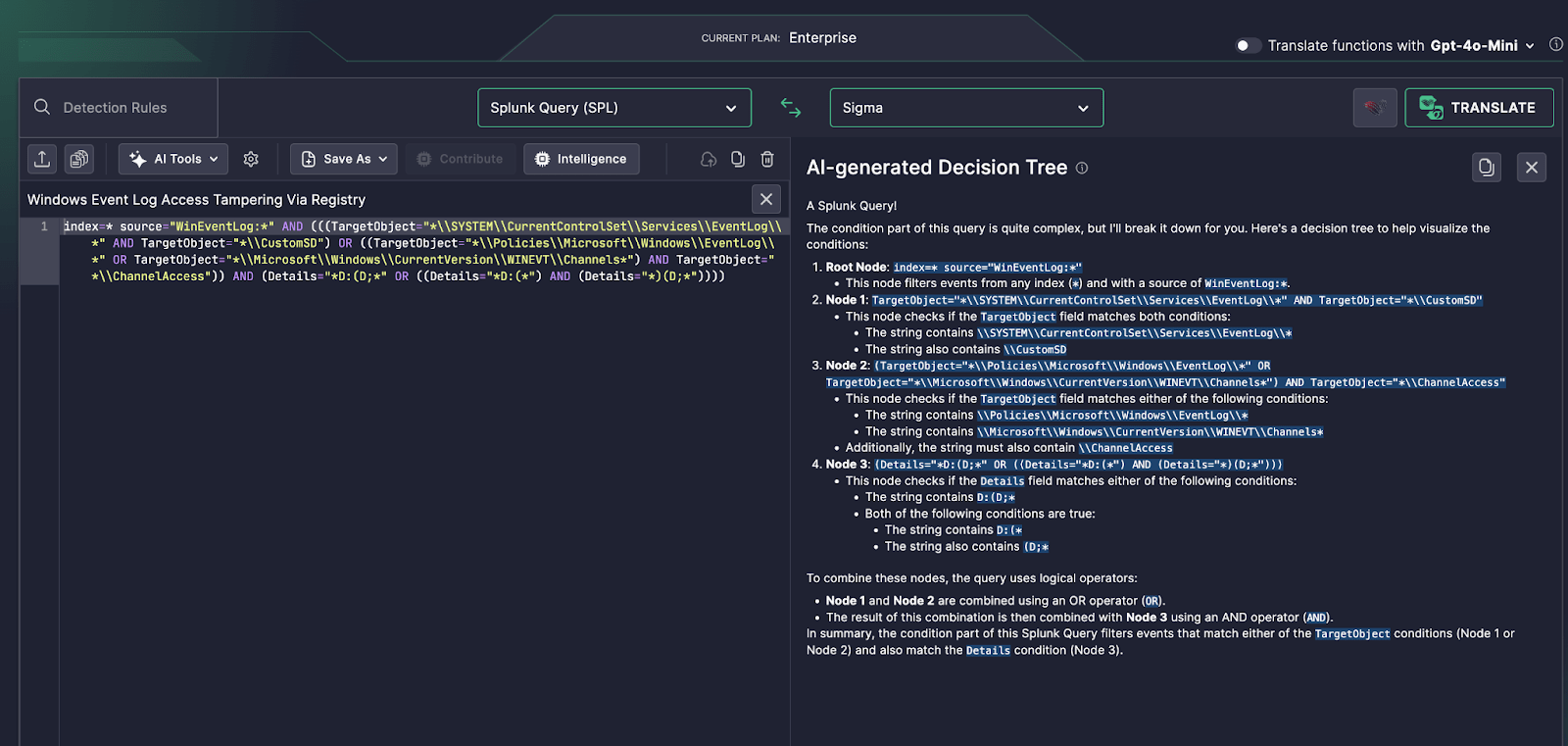
Task: Open the Gpt-4o-Mini model dropdown
Action: (x=1482, y=45)
